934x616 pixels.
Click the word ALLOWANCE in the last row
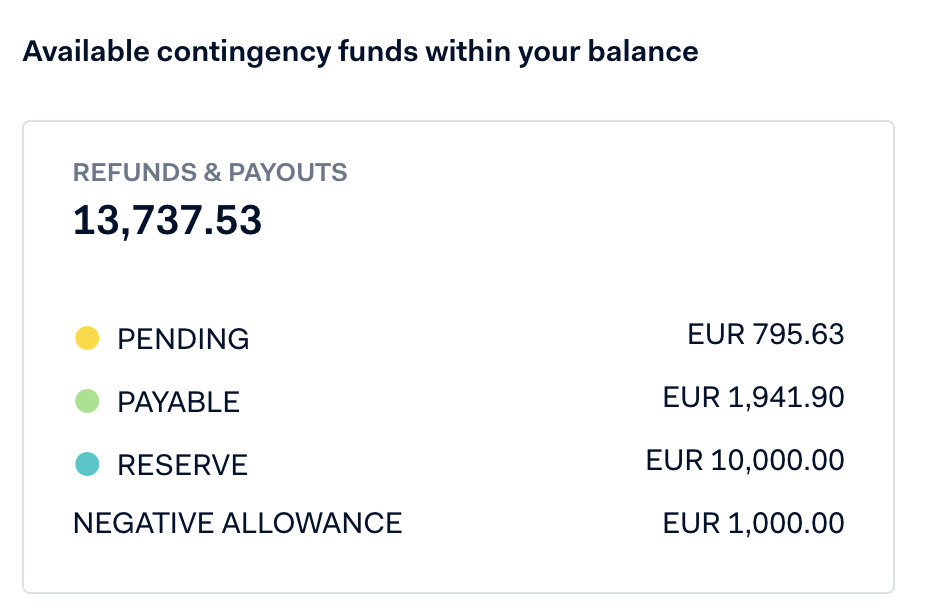312,523
